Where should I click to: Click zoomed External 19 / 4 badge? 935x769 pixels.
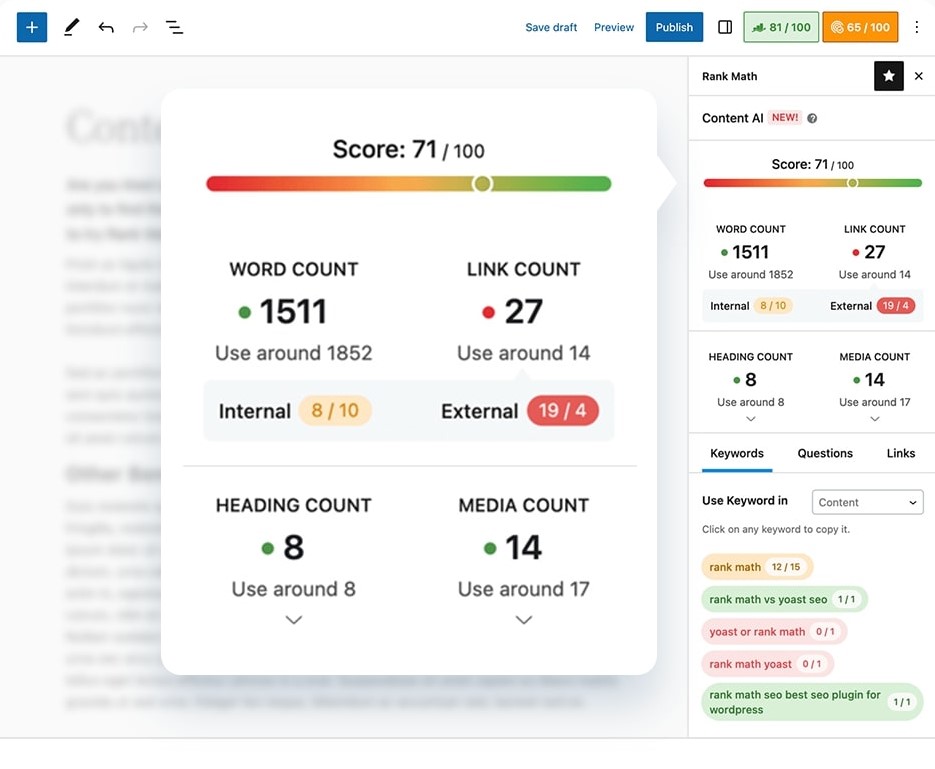[562, 411]
